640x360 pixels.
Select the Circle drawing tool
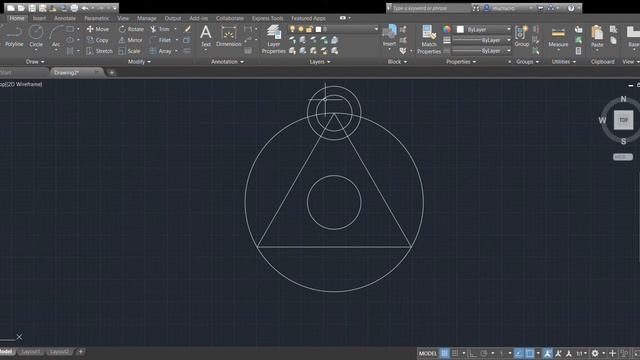click(36, 36)
